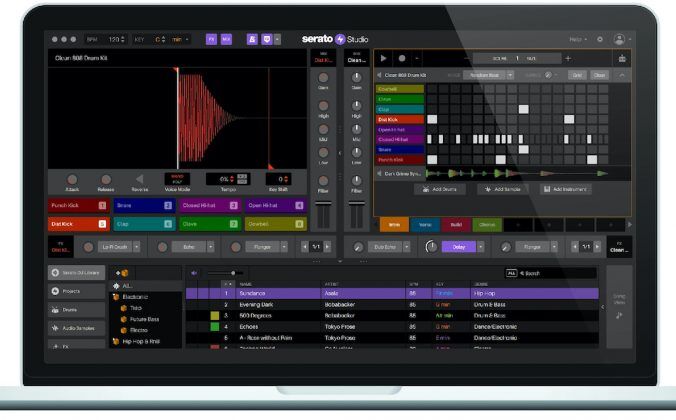Click the Random Beat button

coord(484,75)
